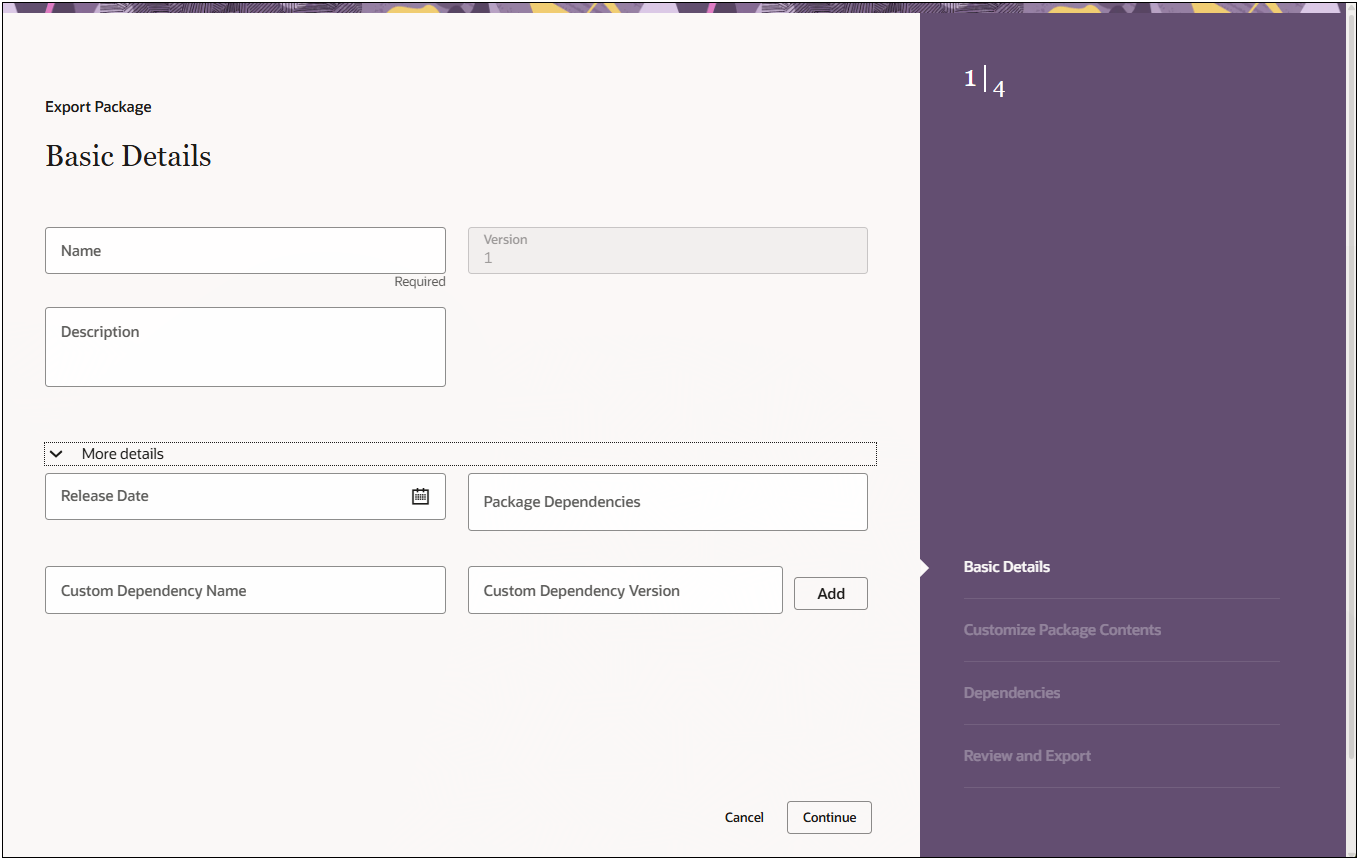The image size is (1359, 860).
Task: Click the Custom Dependency Name field
Action: click(x=245, y=590)
